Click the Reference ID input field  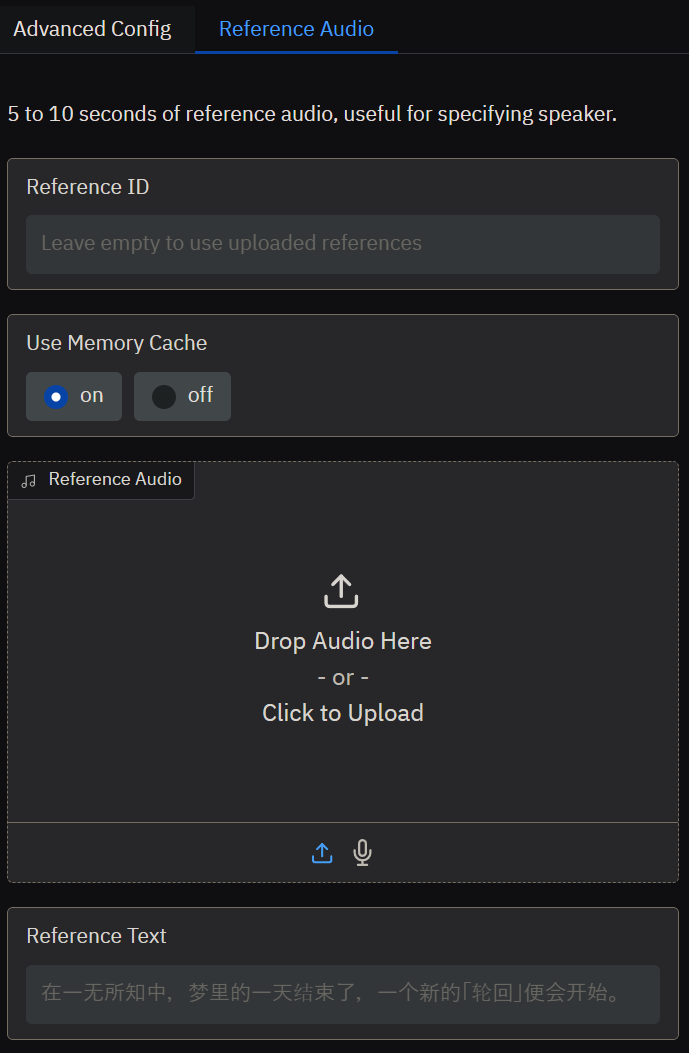tap(343, 243)
